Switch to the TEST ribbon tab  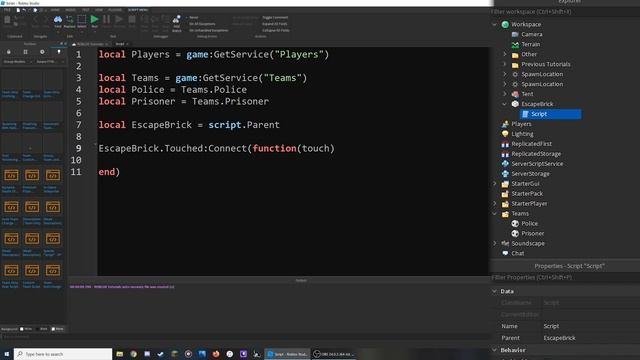pos(85,10)
